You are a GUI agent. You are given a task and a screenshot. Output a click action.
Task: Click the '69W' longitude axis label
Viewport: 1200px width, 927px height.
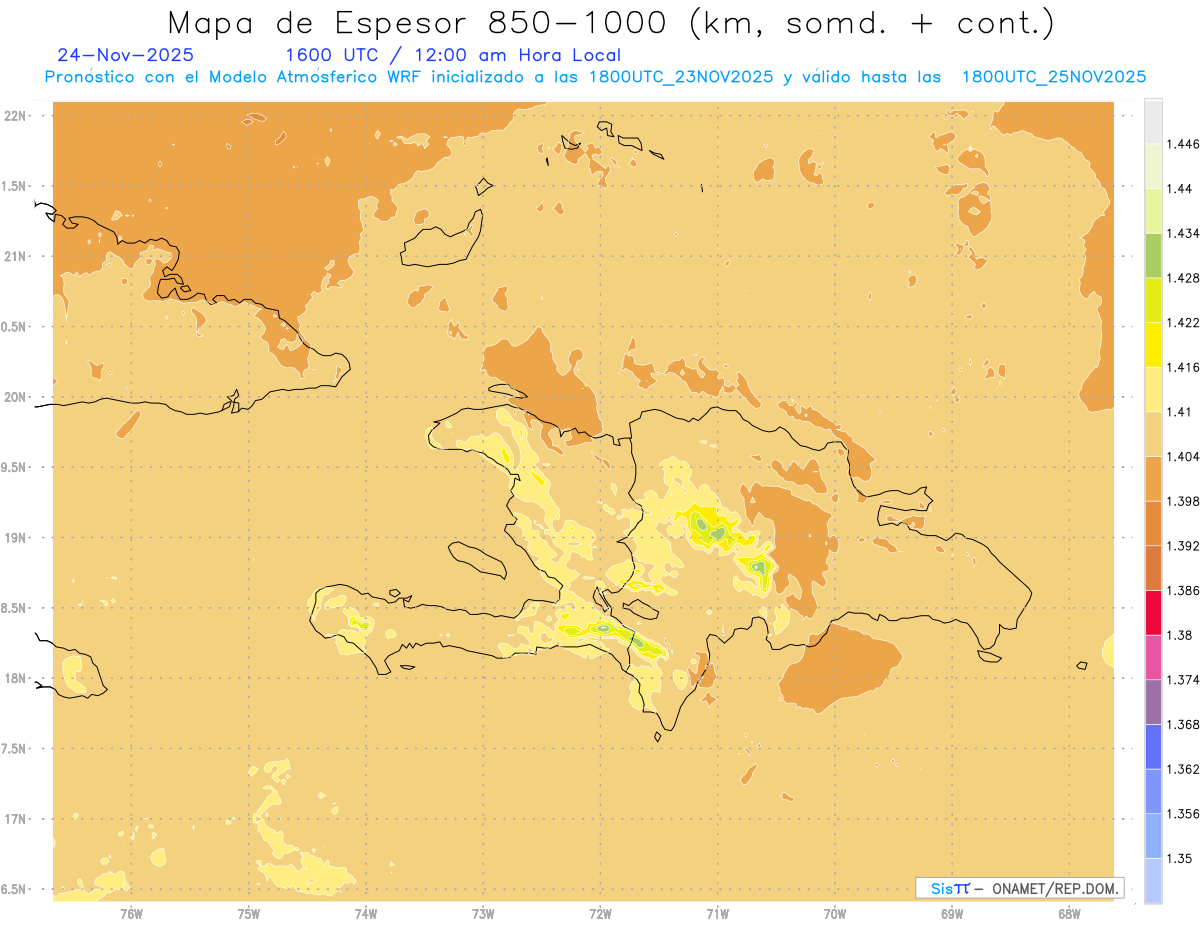(x=952, y=914)
